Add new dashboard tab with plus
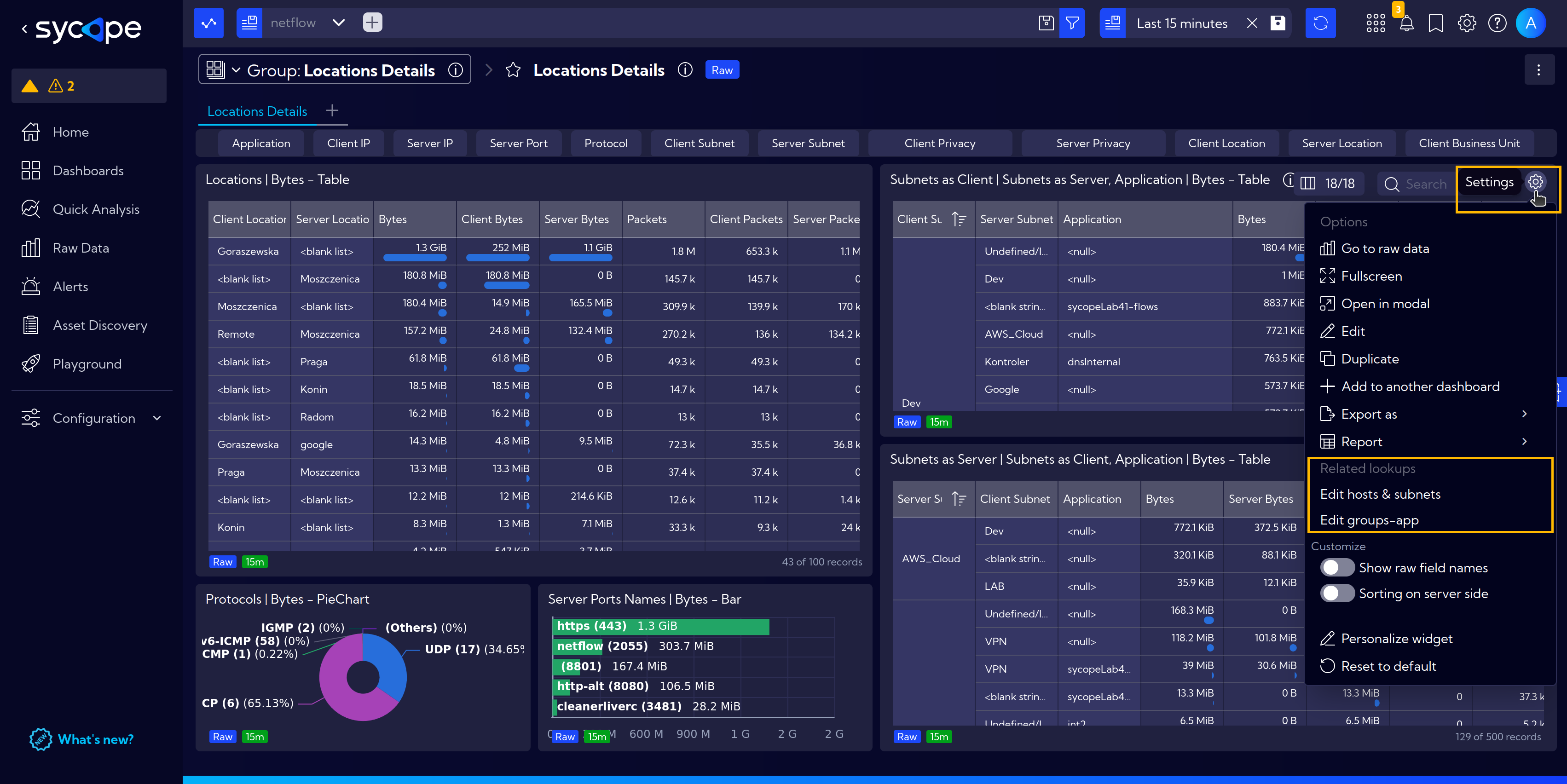The image size is (1567, 784). tap(332, 110)
